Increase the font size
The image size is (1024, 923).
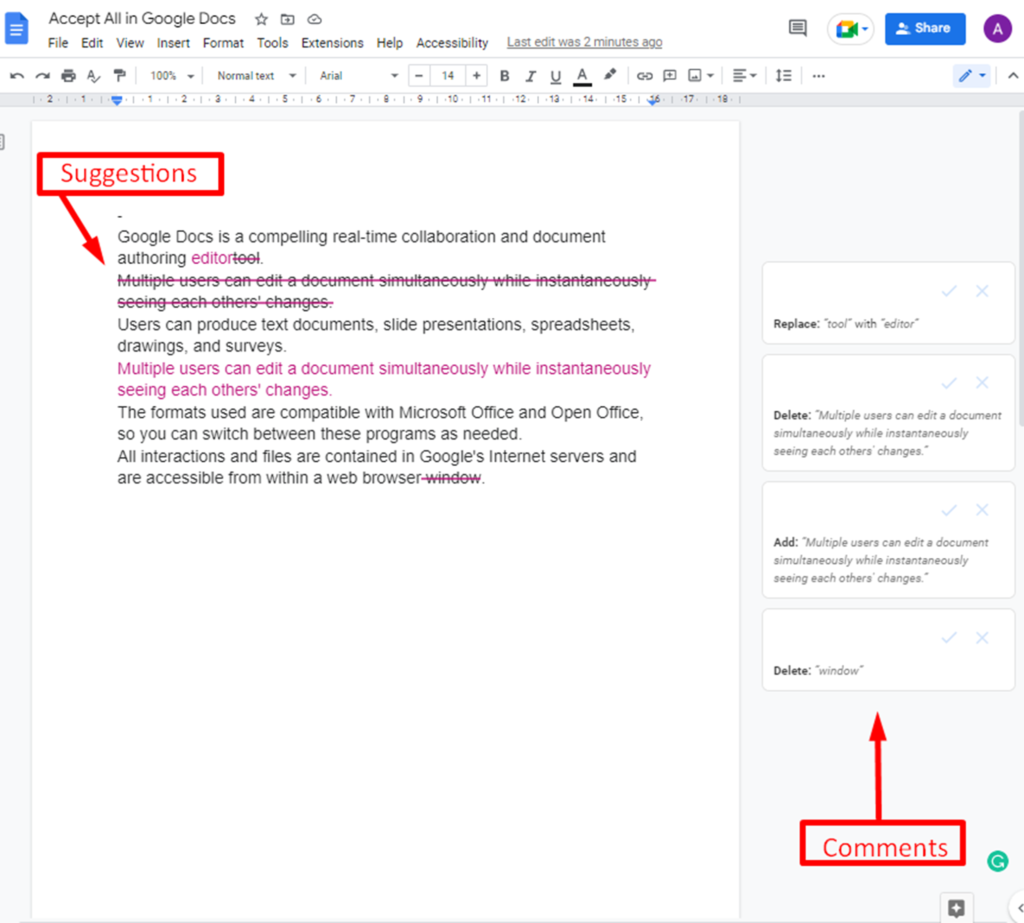[x=477, y=76]
